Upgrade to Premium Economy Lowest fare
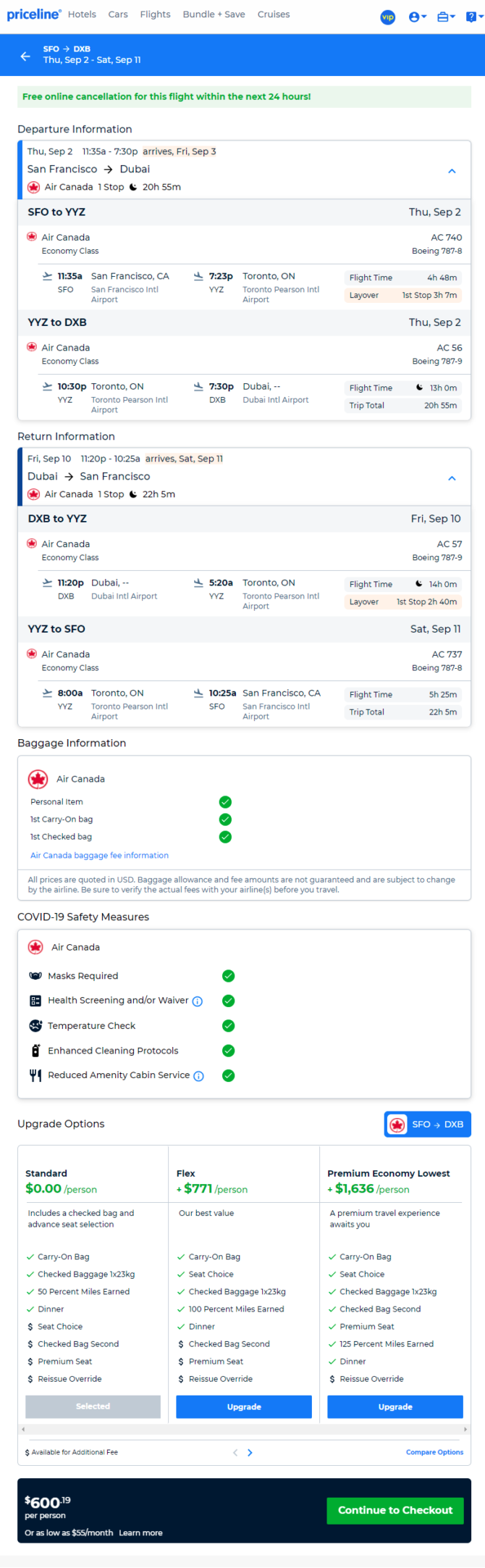Viewport: 485px width, 1568px height. click(395, 1407)
